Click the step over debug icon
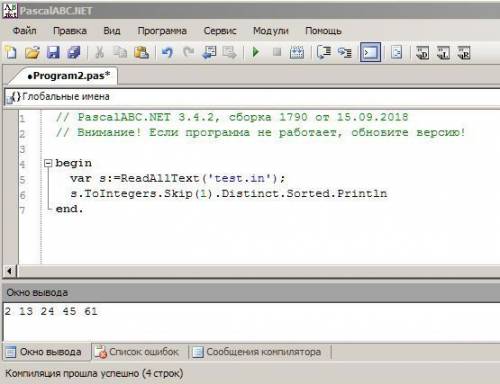Image resolution: width=500 pixels, height=384 pixels. pyautogui.click(x=324, y=53)
